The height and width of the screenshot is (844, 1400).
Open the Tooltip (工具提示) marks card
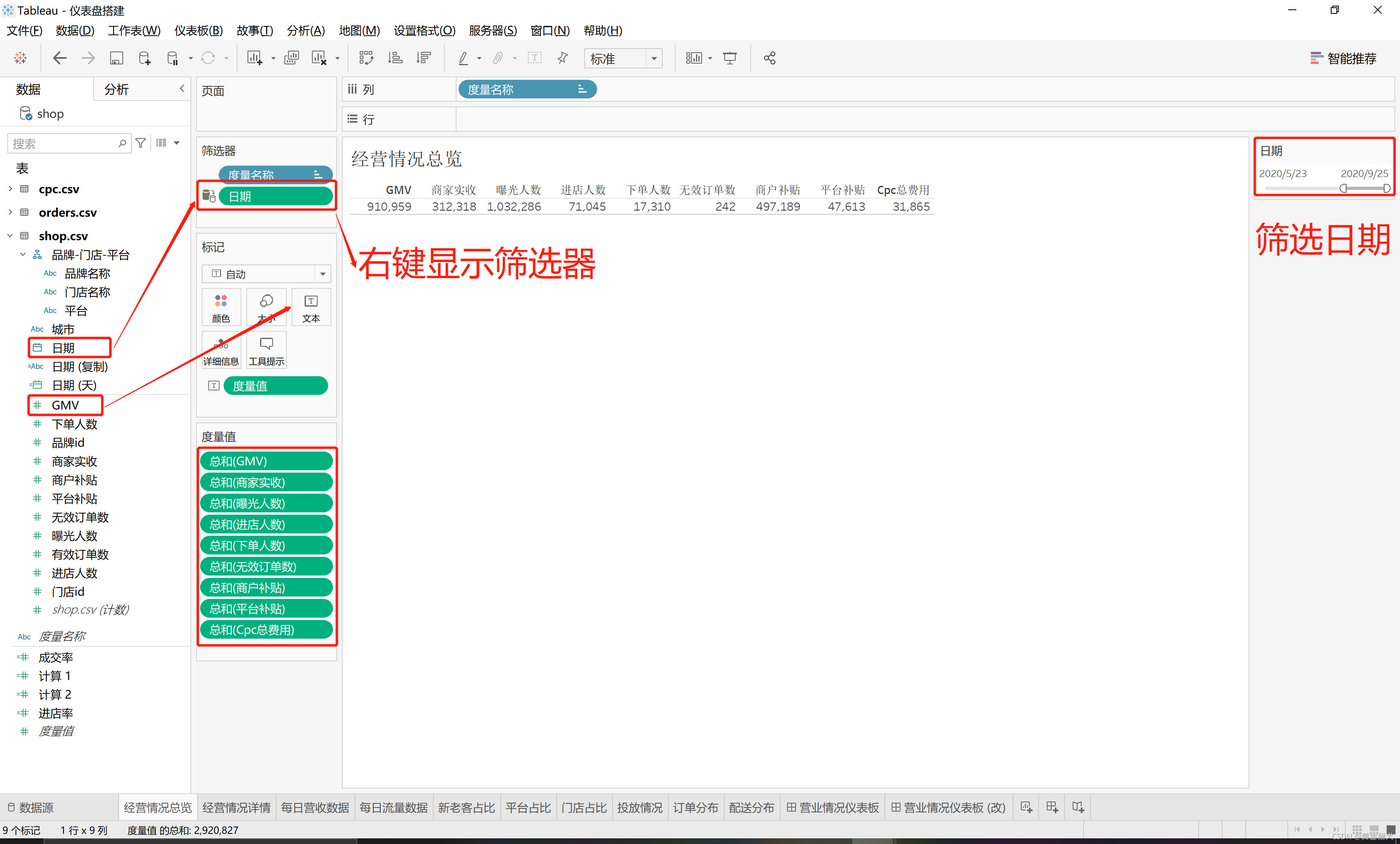pos(267,350)
